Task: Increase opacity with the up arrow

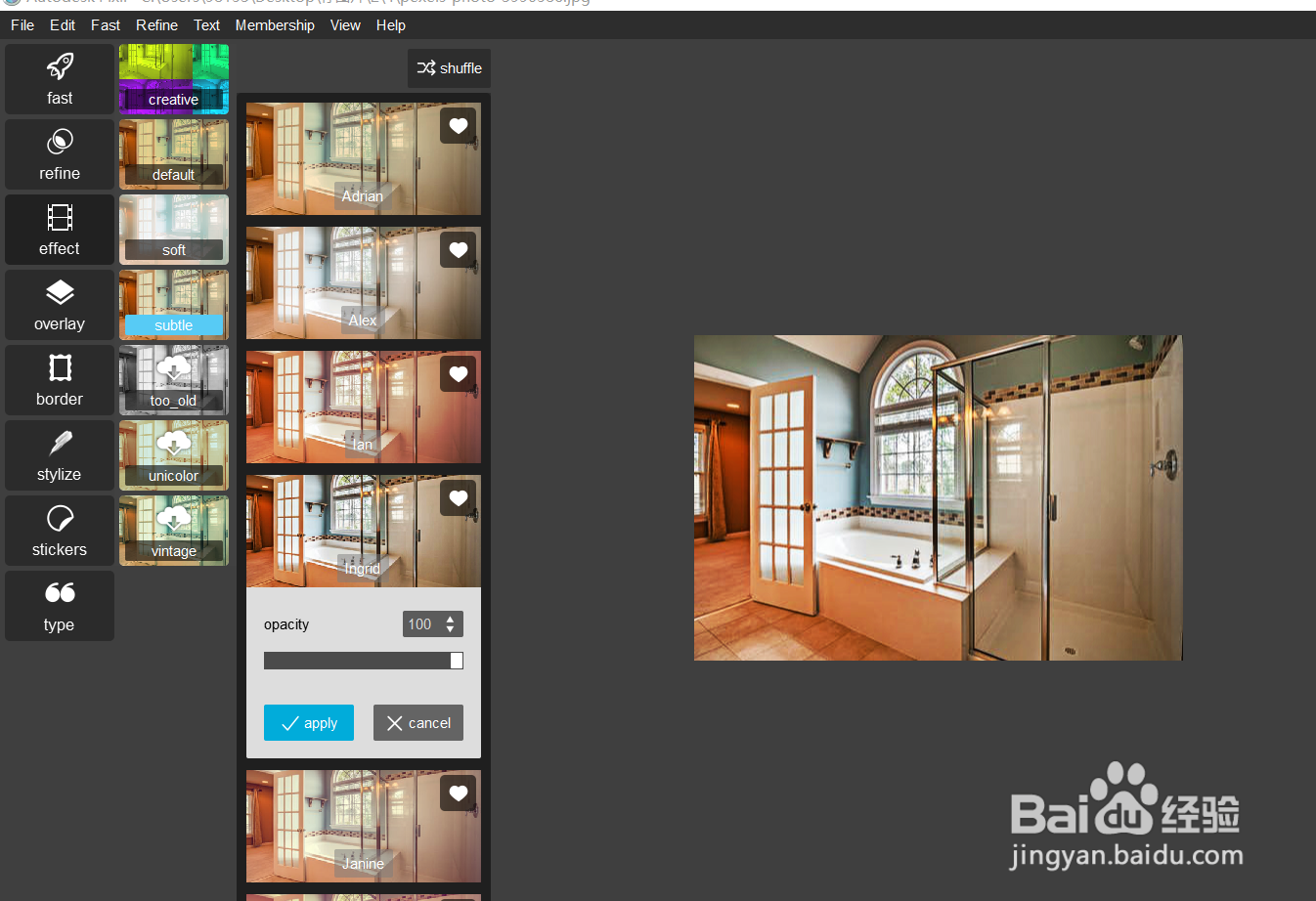Action: [x=451, y=619]
